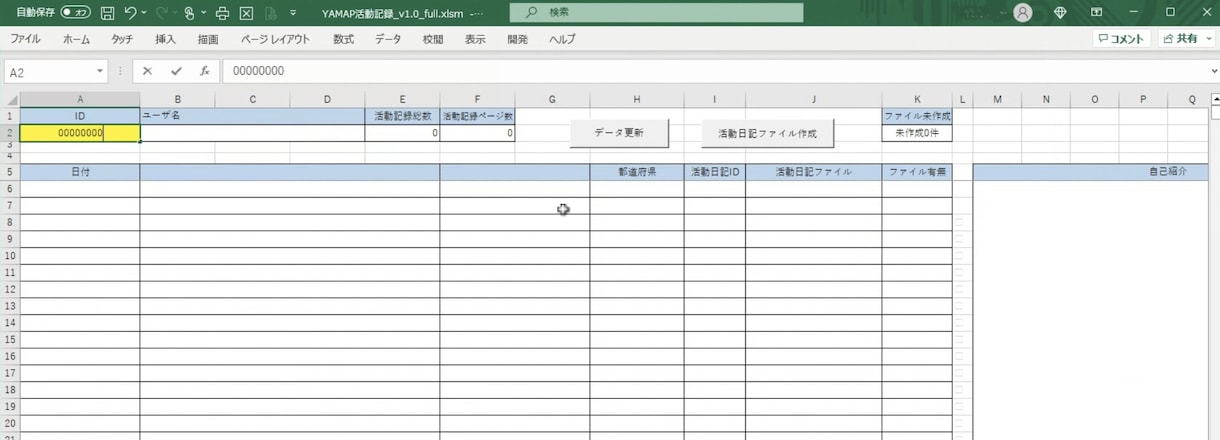1220x440 pixels.
Task: Switch to the 表示 ribbon tab
Action: point(475,39)
